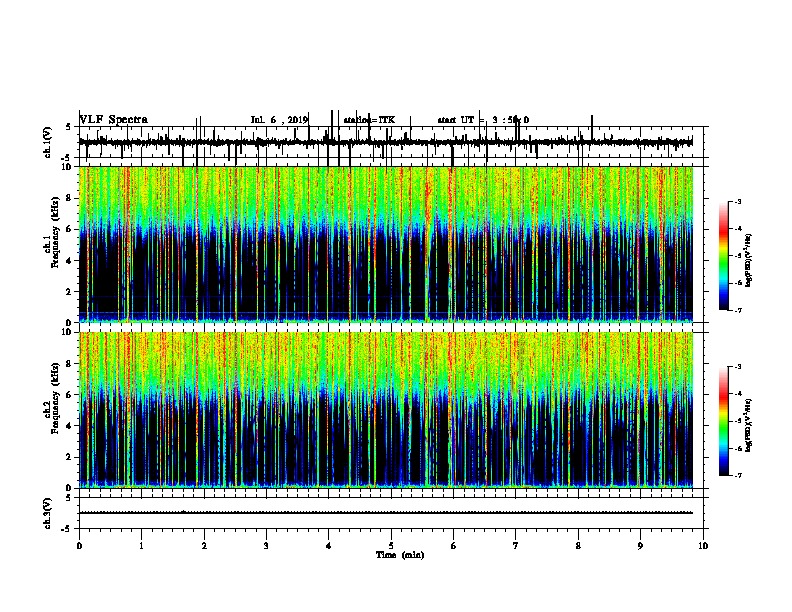Click the "Time (min)" x-axis label
The image size is (792, 612).
pyautogui.click(x=400, y=555)
